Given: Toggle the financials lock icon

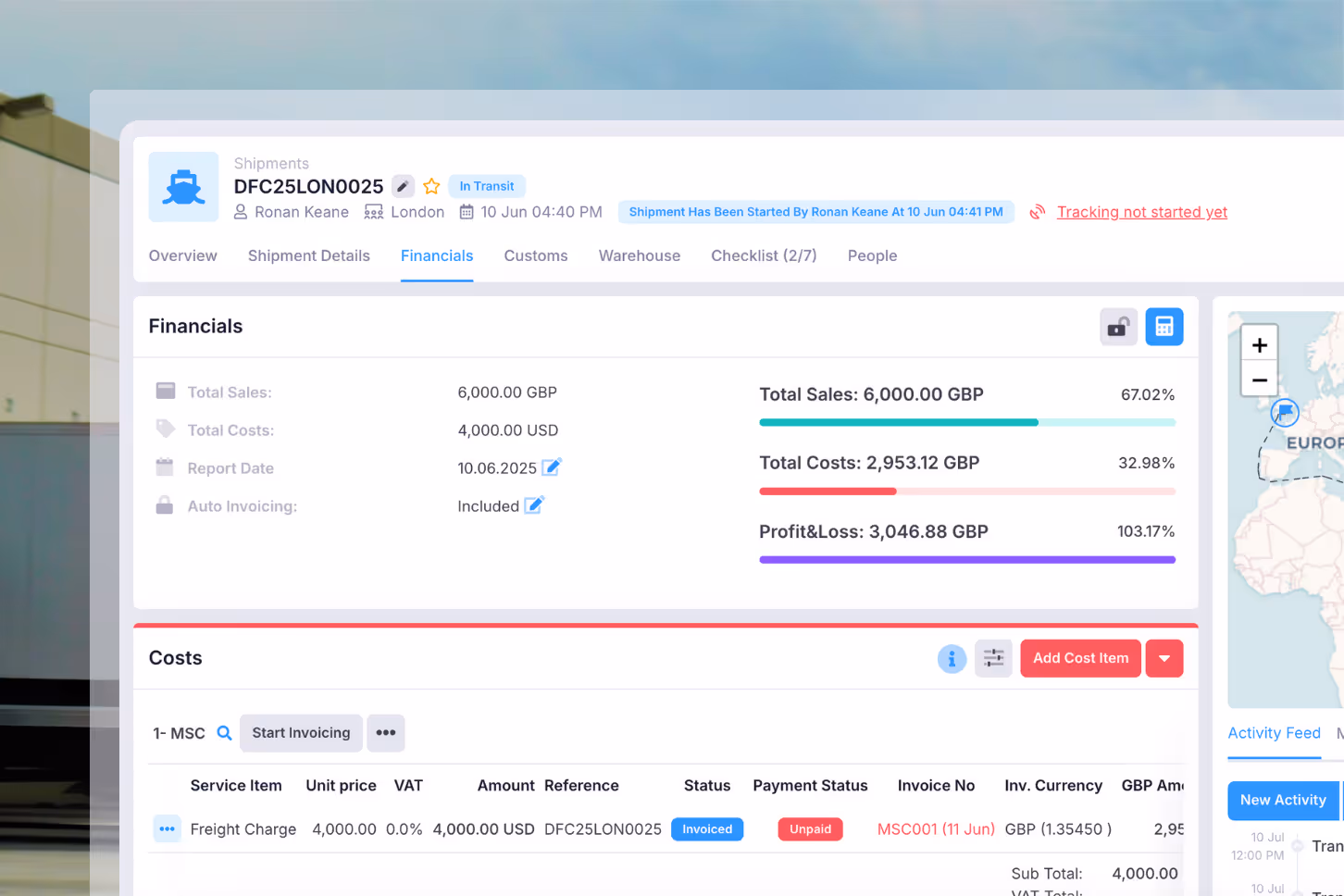Looking at the screenshot, I should (x=1118, y=327).
